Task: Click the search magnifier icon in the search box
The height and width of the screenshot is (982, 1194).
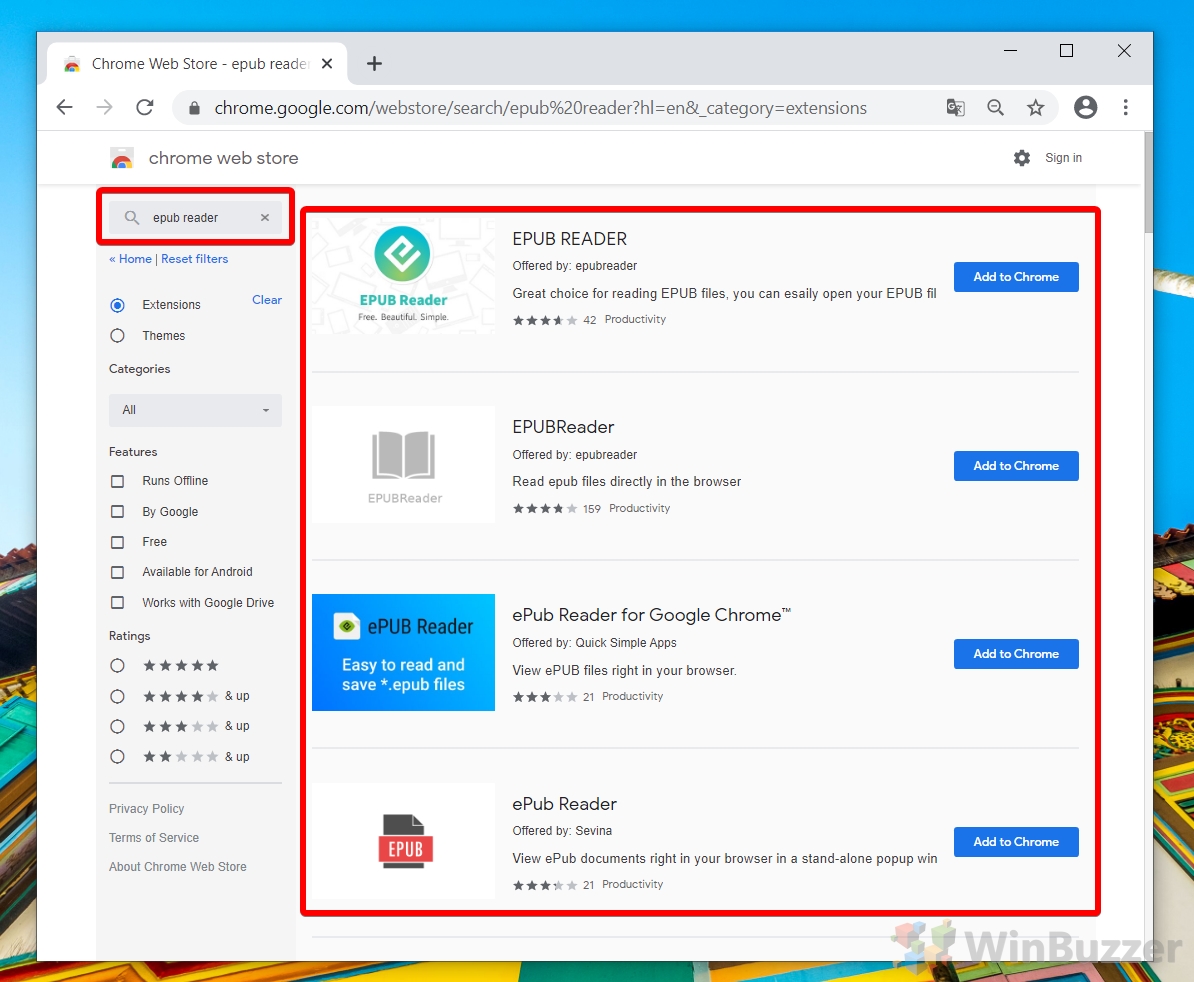Action: tap(132, 218)
